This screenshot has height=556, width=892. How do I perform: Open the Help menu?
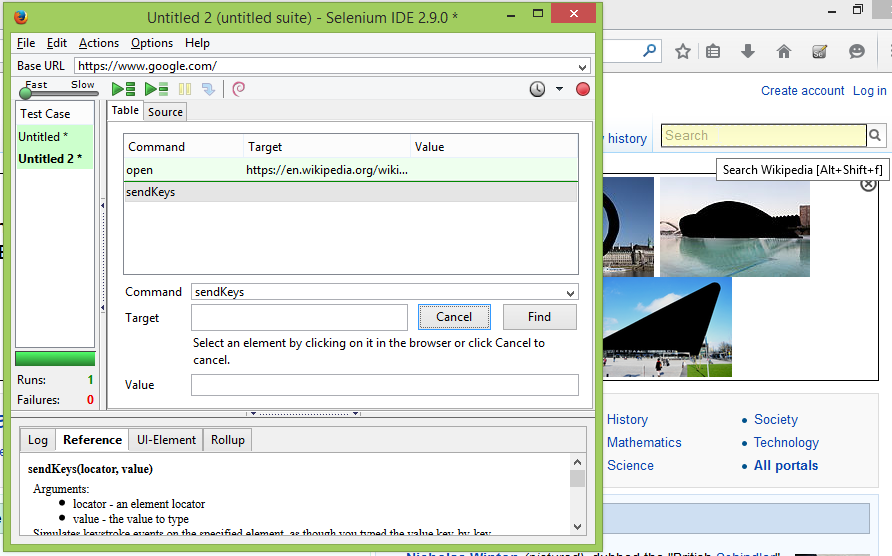tap(197, 43)
